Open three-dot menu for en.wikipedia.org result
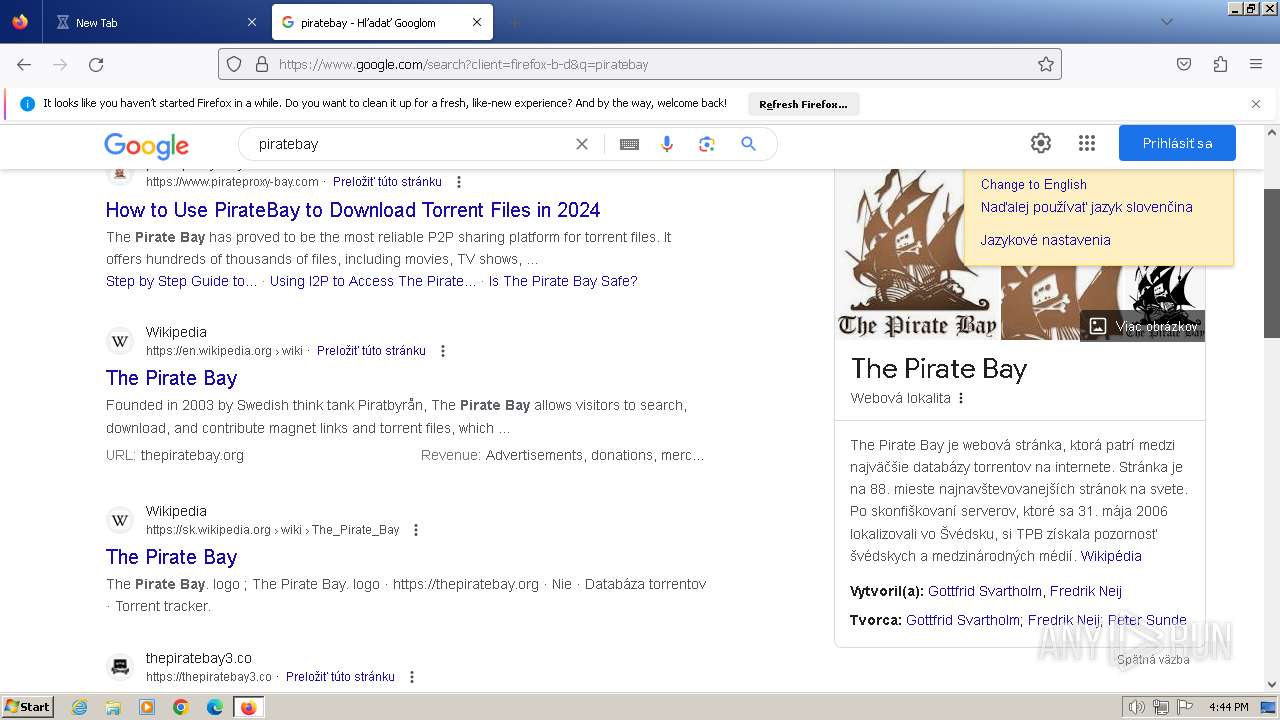 click(443, 351)
